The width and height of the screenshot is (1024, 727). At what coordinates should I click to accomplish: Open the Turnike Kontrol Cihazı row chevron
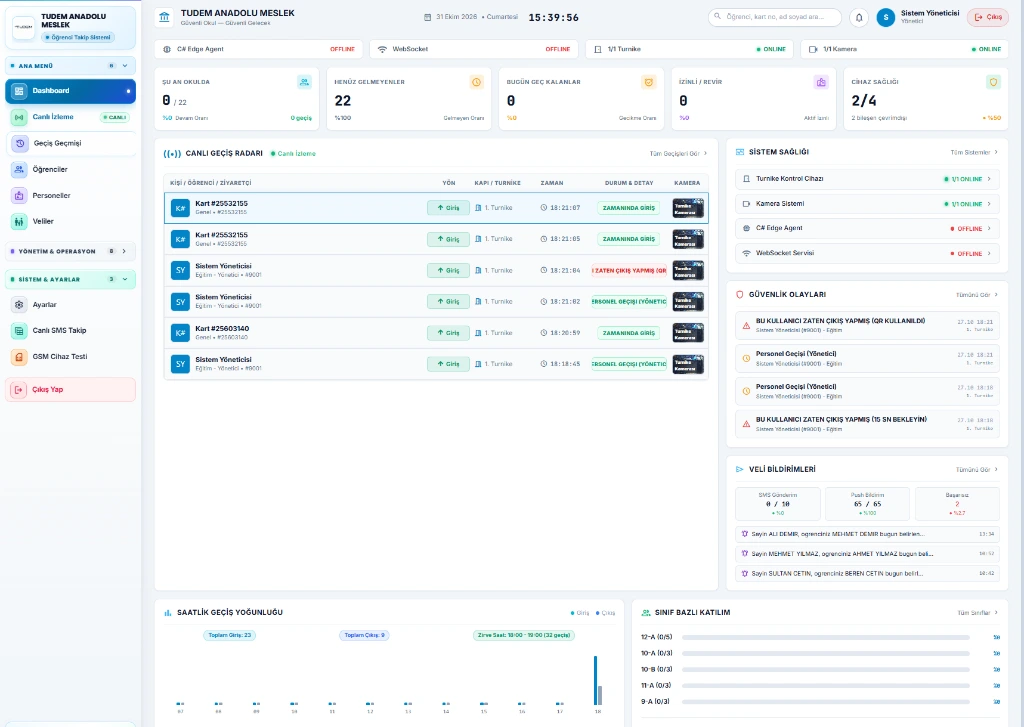tap(989, 179)
